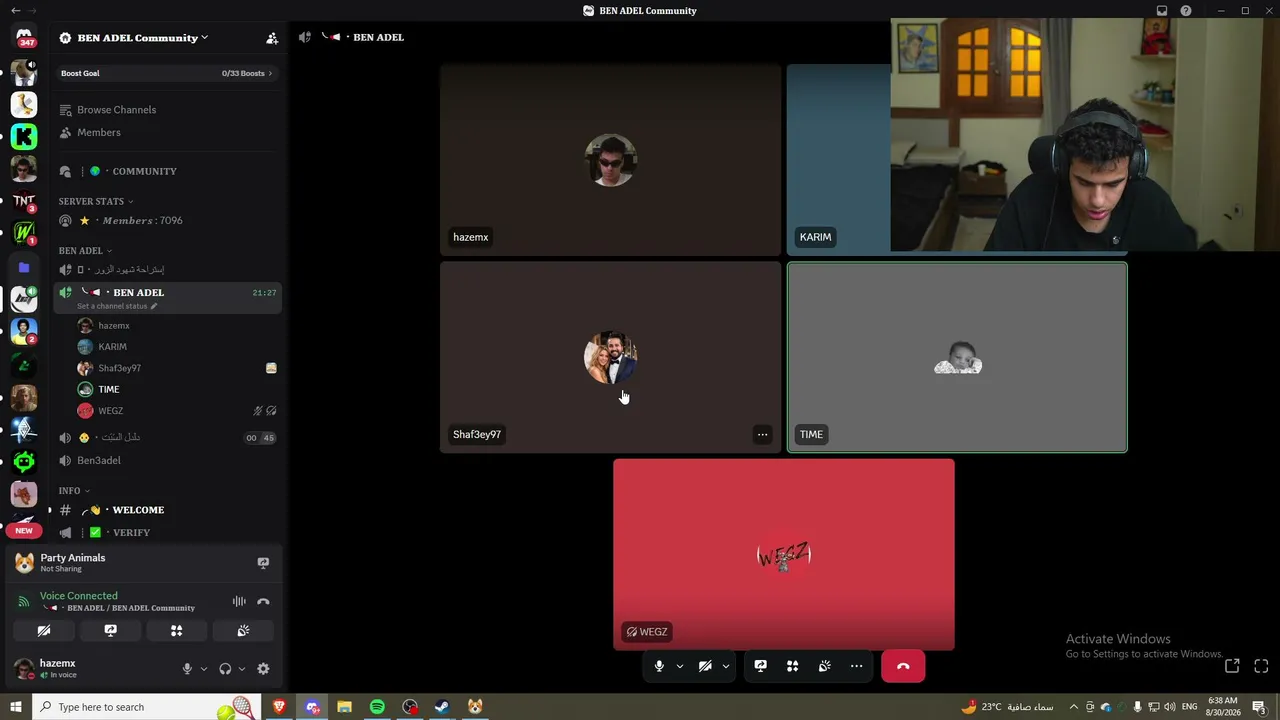1280x720 pixels.
Task: Click the speaker icon beside BEN ADEL header
Action: pos(305,37)
